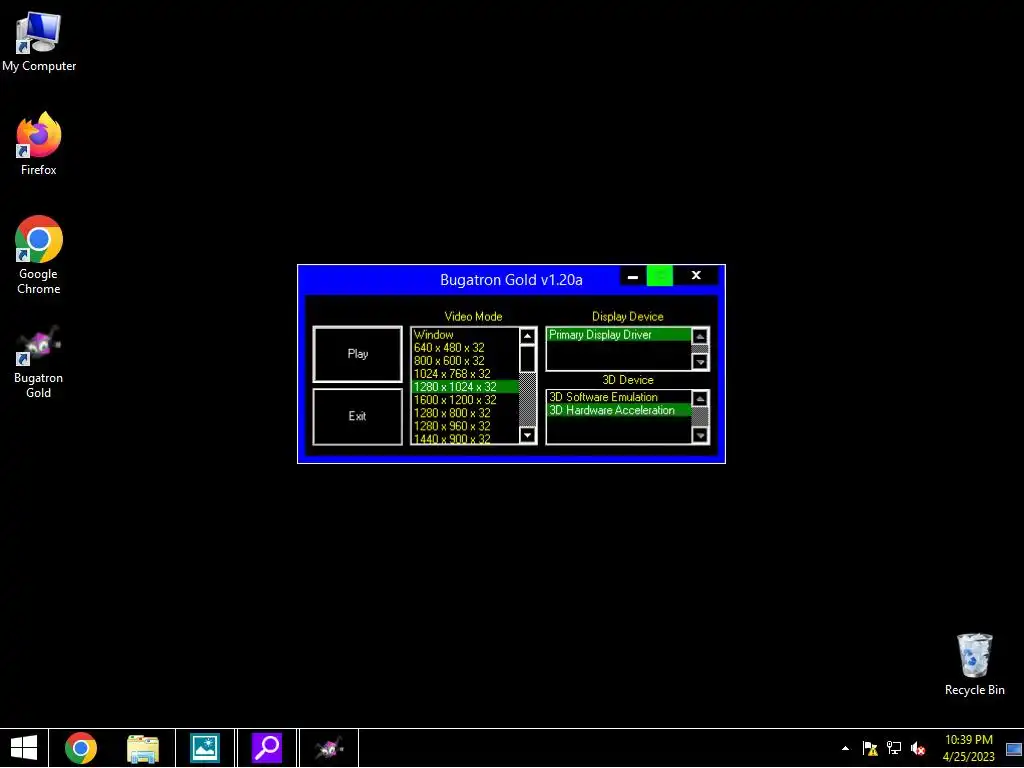1024x768 pixels.
Task: Select 640 x 480 x 32 mode
Action: pos(464,347)
